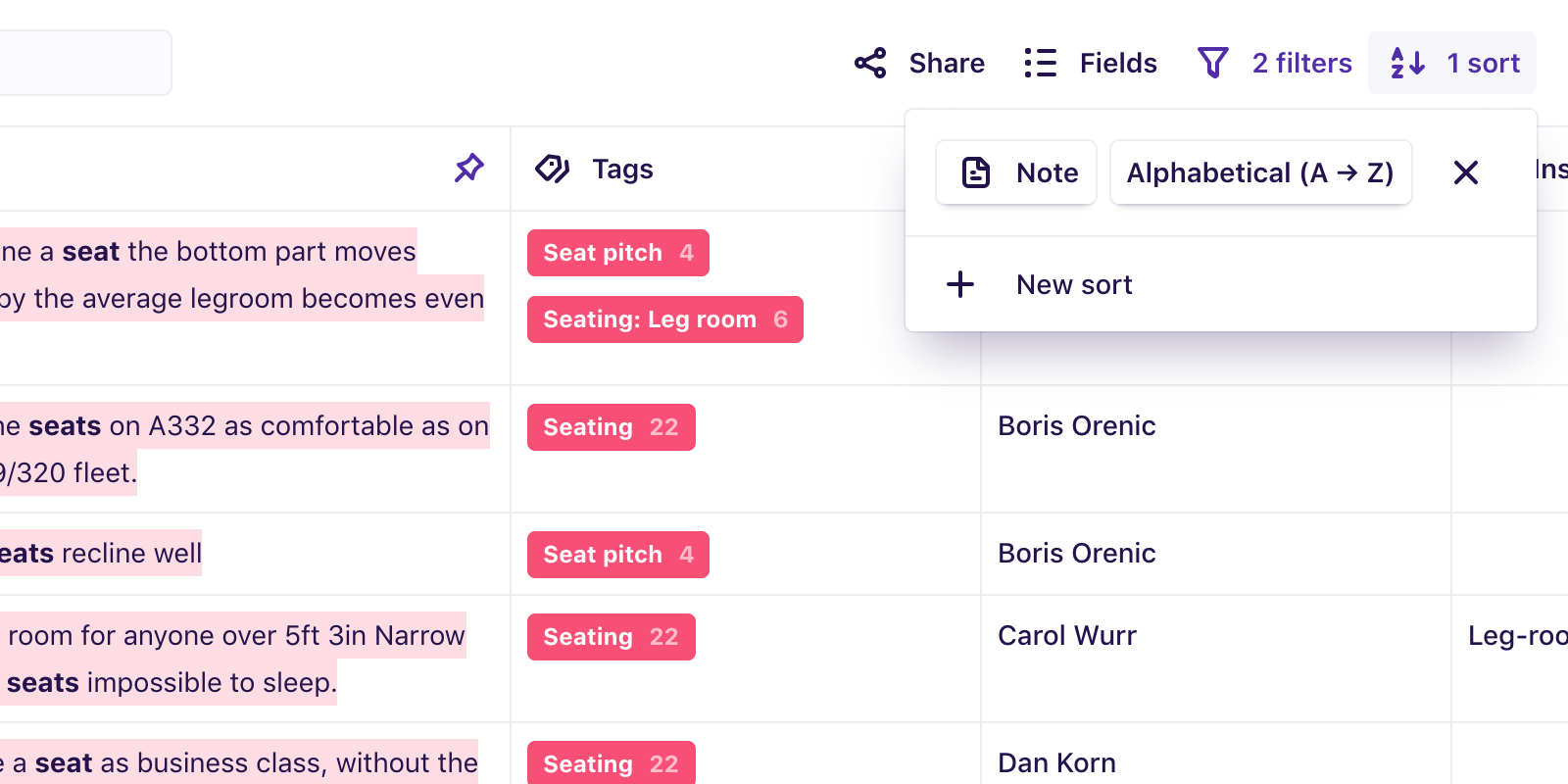The width and height of the screenshot is (1568, 784).
Task: Select the Seating 22 tag swatch
Action: coord(611,426)
